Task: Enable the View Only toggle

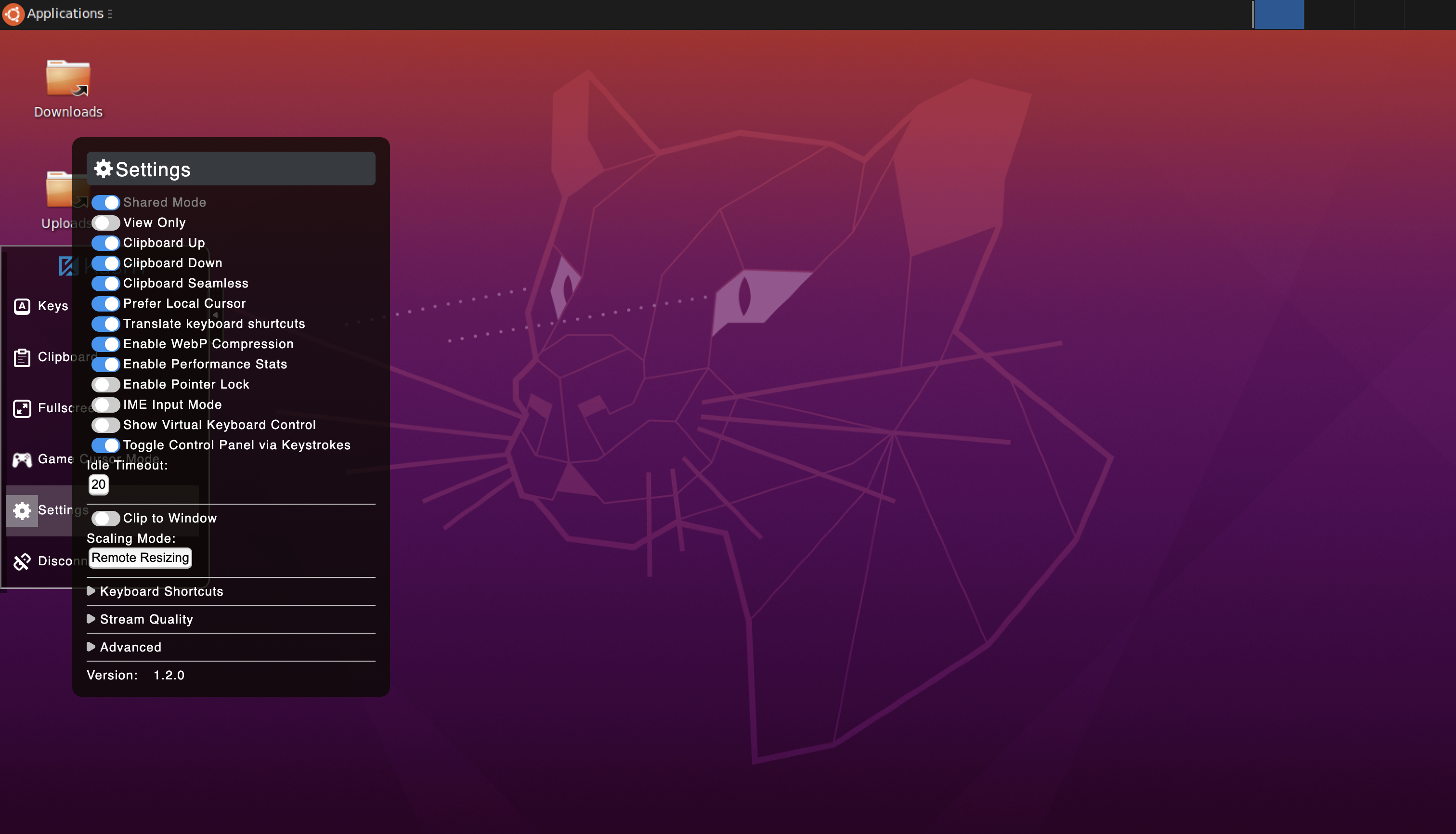Action: 105,222
